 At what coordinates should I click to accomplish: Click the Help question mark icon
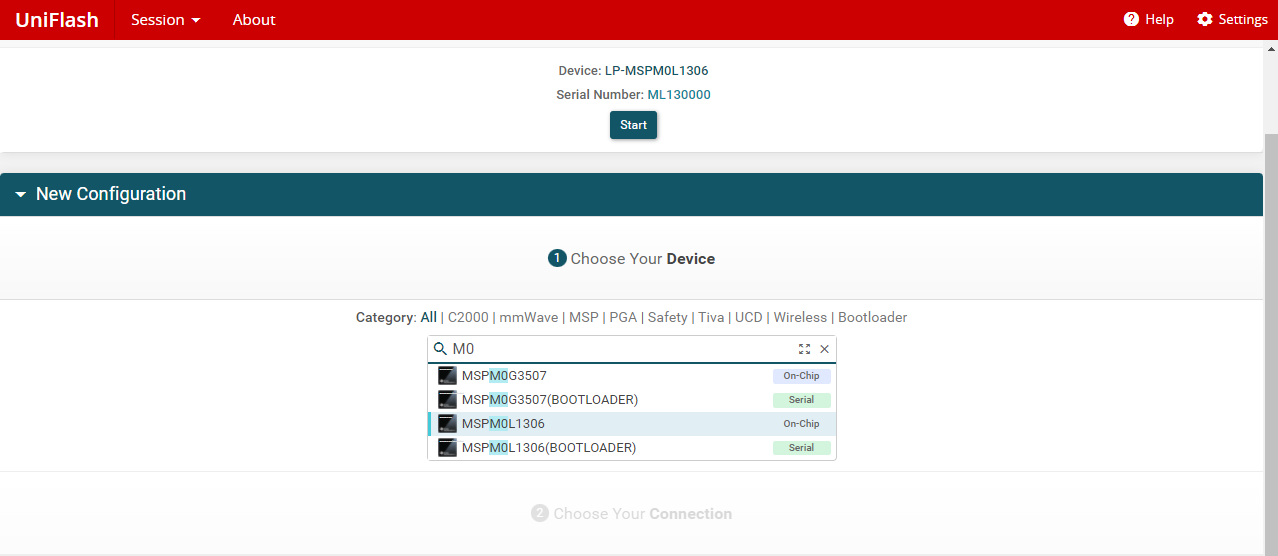click(x=1132, y=19)
